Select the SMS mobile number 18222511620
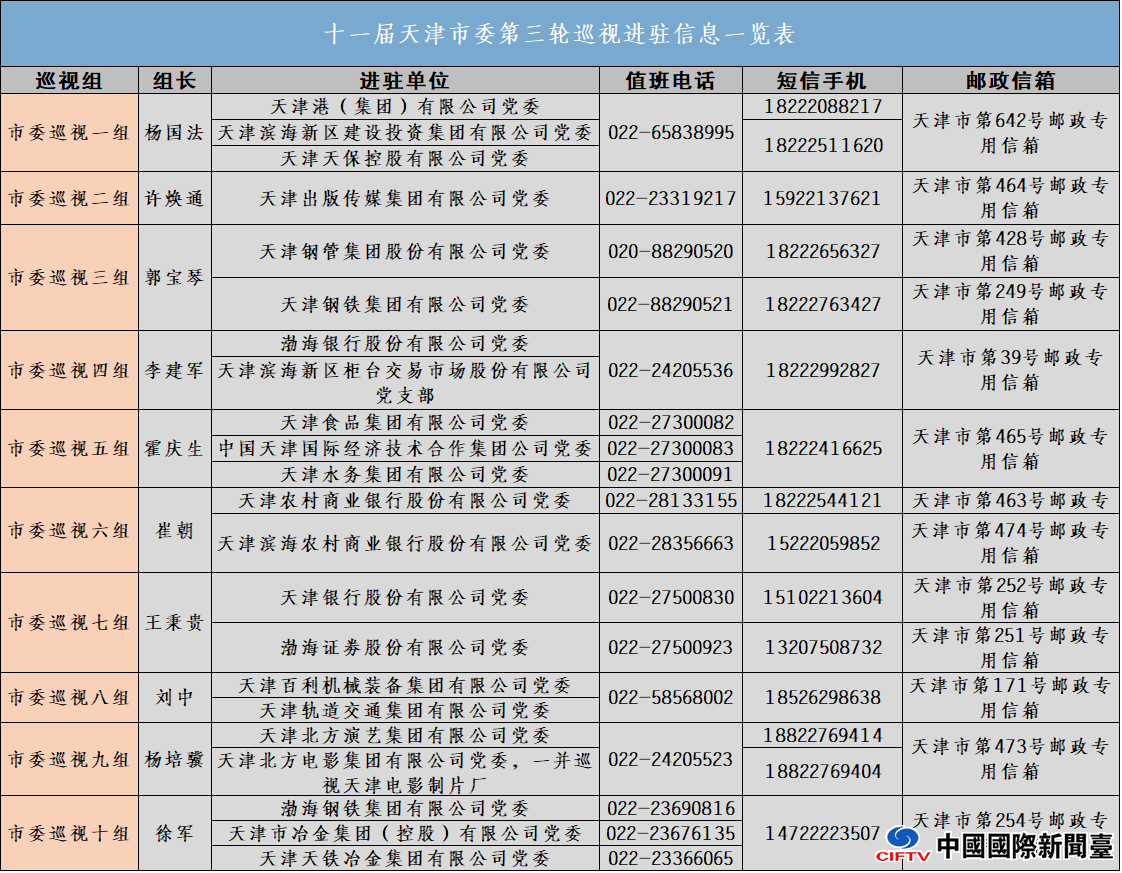 (x=823, y=145)
